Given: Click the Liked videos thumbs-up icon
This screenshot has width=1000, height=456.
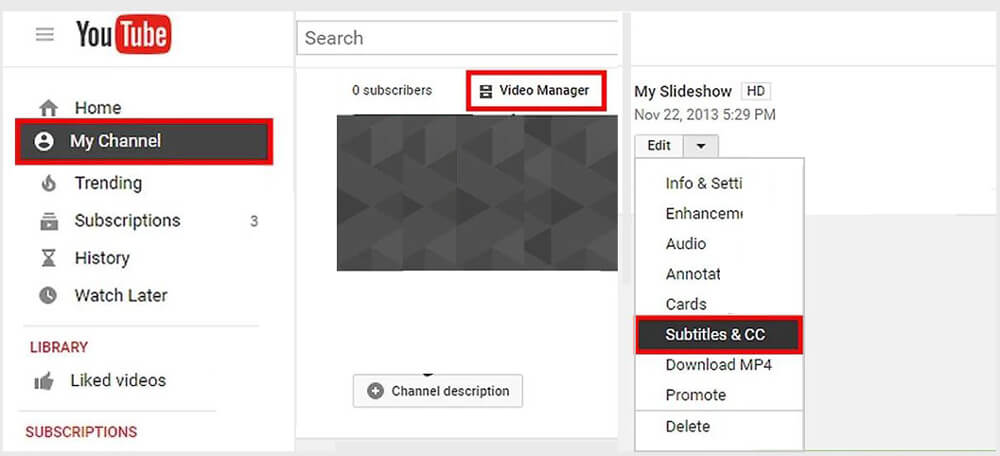Looking at the screenshot, I should [x=43, y=381].
